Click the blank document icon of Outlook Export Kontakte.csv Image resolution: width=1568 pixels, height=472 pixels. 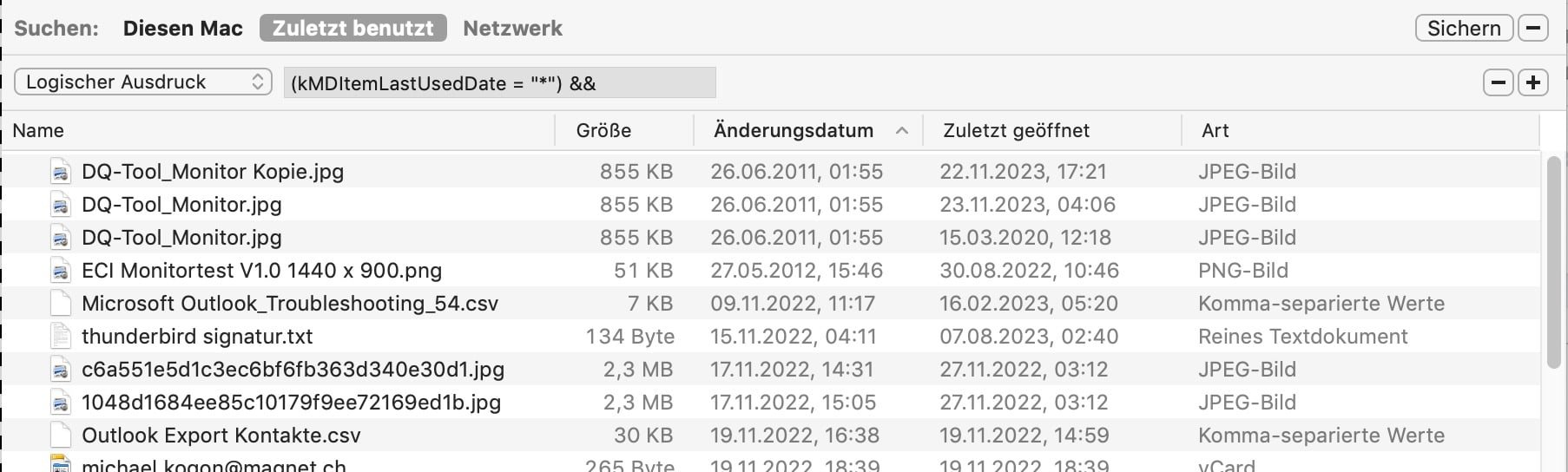pos(60,436)
